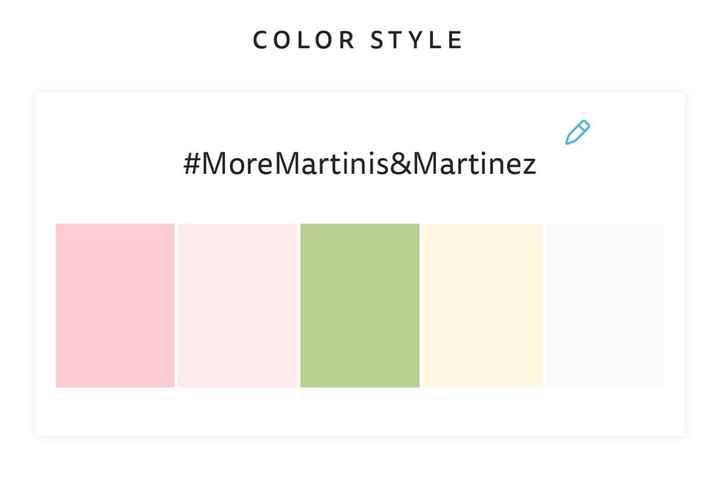Click the word COLOR in the heading
The height and width of the screenshot is (489, 720).
(x=307, y=40)
